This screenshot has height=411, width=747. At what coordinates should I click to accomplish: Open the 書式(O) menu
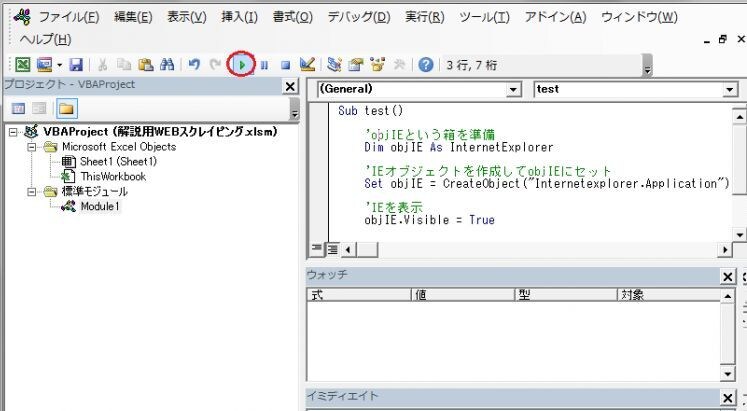(x=293, y=17)
